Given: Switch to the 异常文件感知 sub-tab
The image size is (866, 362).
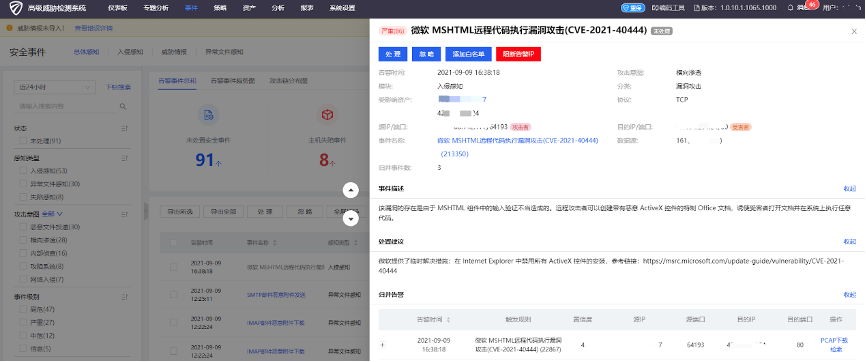Looking at the screenshot, I should pos(224,52).
